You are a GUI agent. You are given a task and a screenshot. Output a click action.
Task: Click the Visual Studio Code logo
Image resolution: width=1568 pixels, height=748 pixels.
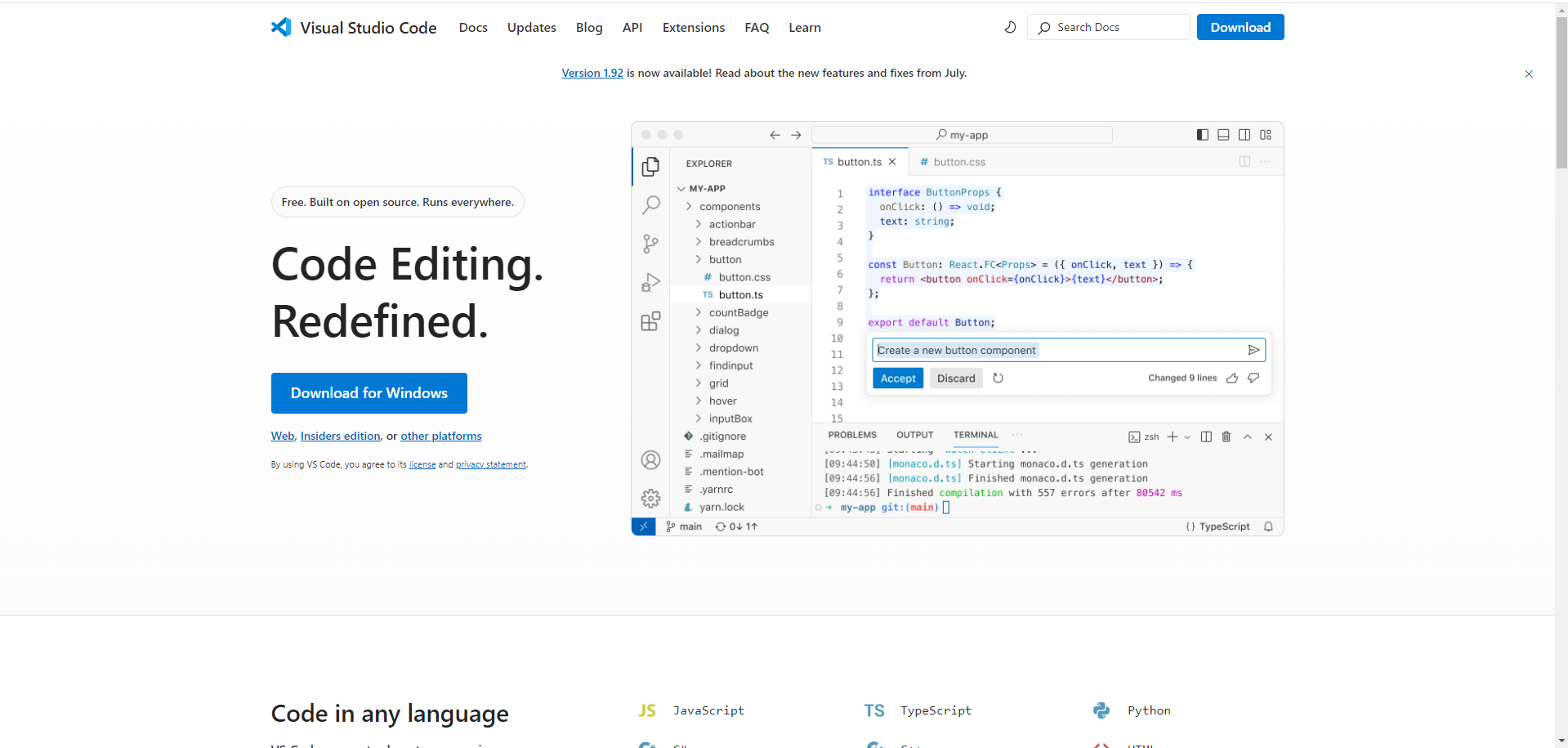[x=281, y=27]
